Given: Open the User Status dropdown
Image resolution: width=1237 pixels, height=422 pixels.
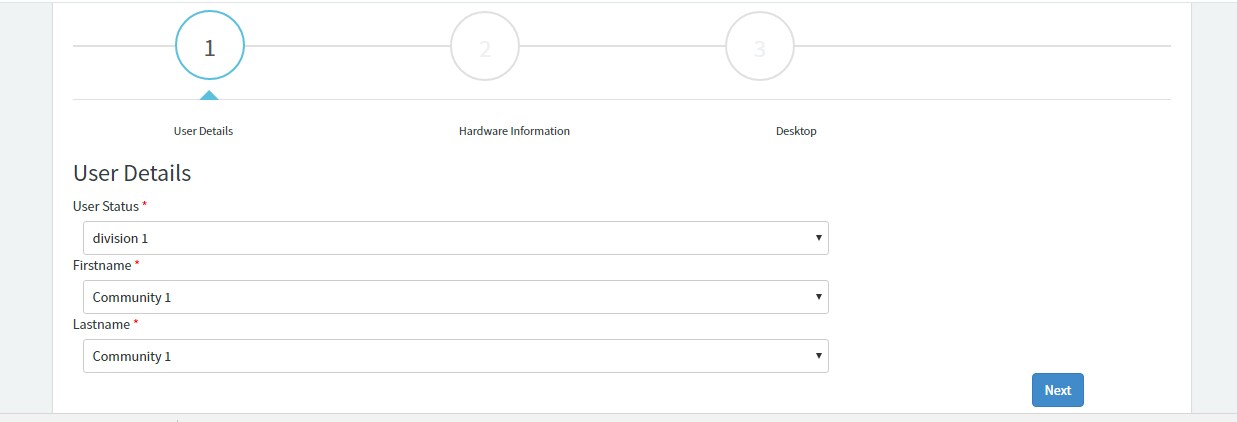Looking at the screenshot, I should [x=456, y=238].
